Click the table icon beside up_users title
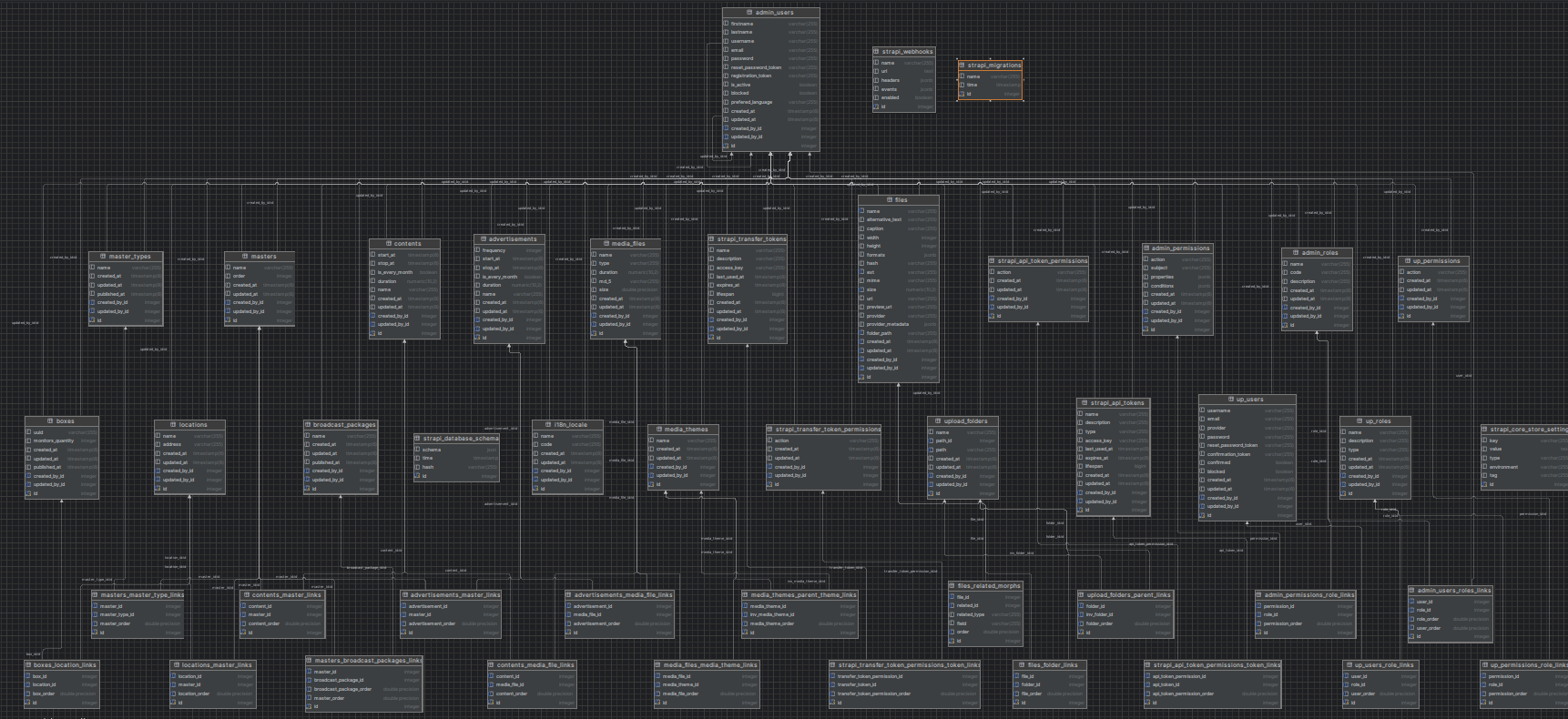The height and width of the screenshot is (719, 1568). (x=1229, y=400)
